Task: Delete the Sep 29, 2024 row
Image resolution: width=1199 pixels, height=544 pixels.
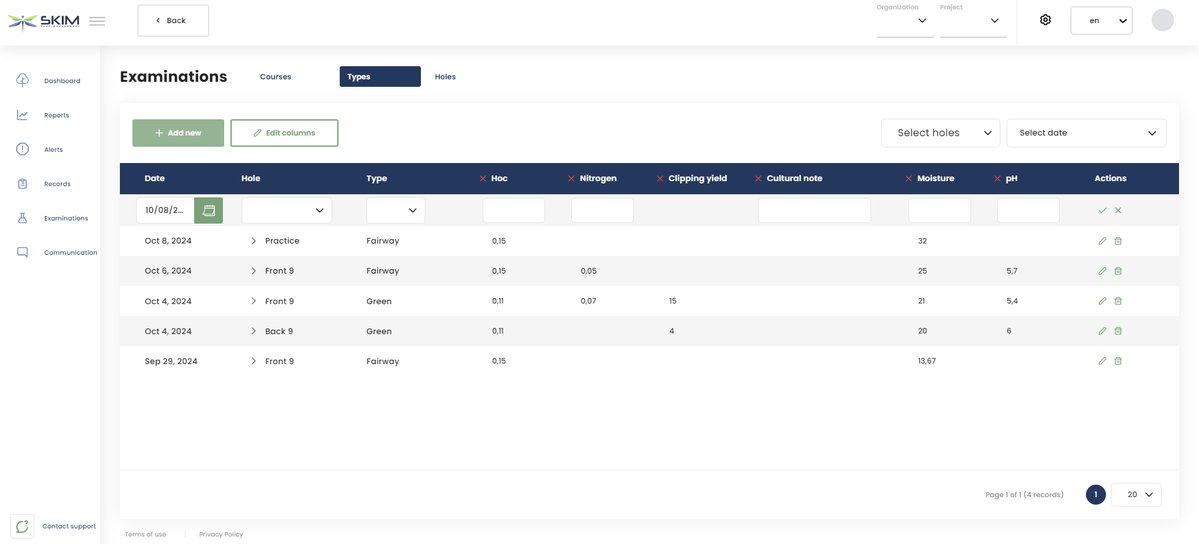Action: pos(1118,361)
